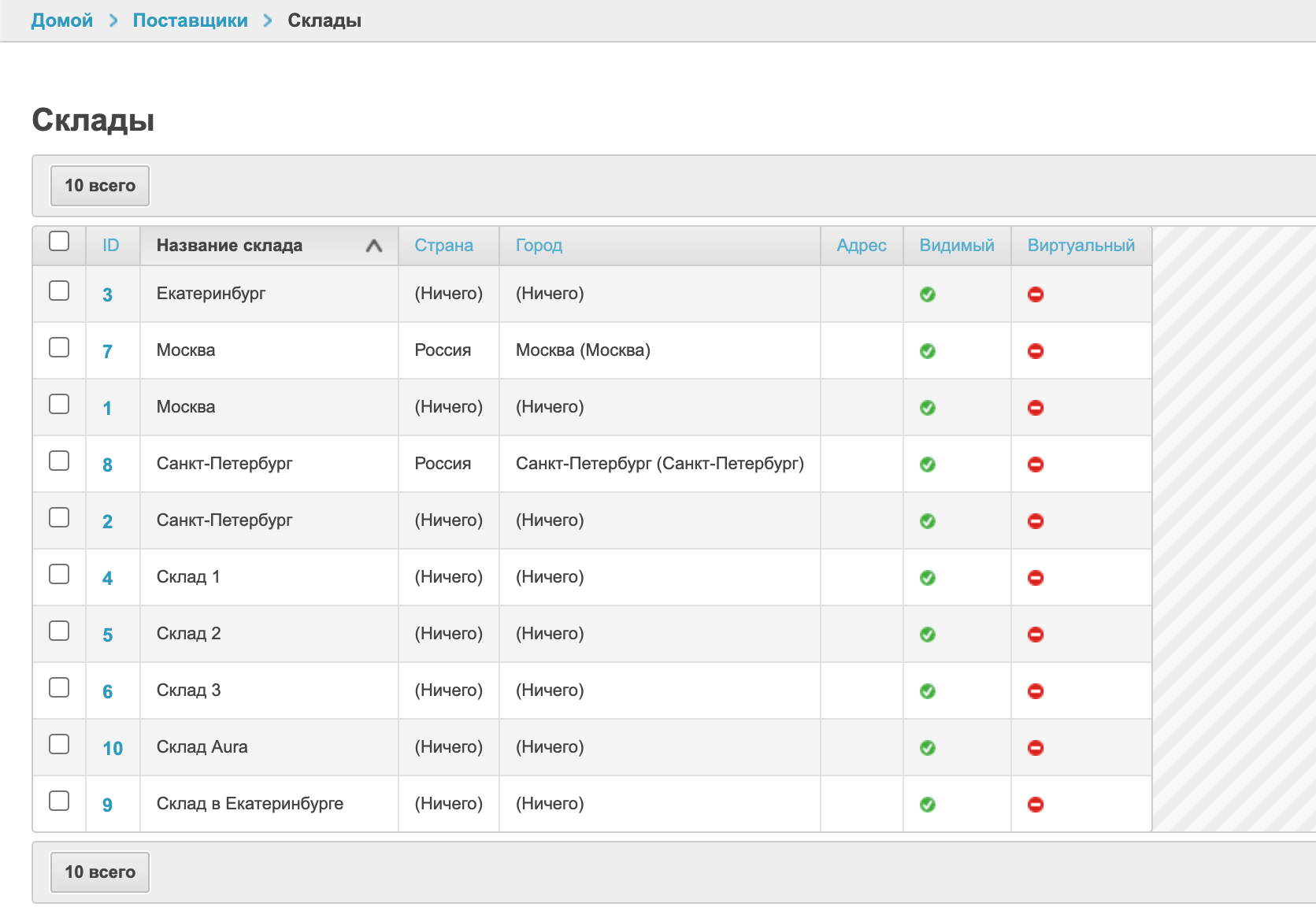Click the bottom '10 всего' button
The width and height of the screenshot is (1316, 918).
click(x=100, y=872)
